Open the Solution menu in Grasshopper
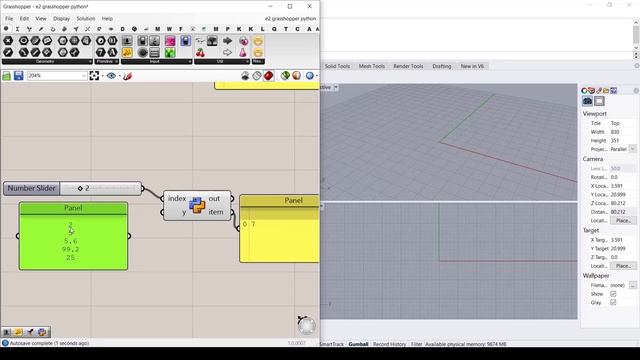The image size is (640, 360). 86,19
